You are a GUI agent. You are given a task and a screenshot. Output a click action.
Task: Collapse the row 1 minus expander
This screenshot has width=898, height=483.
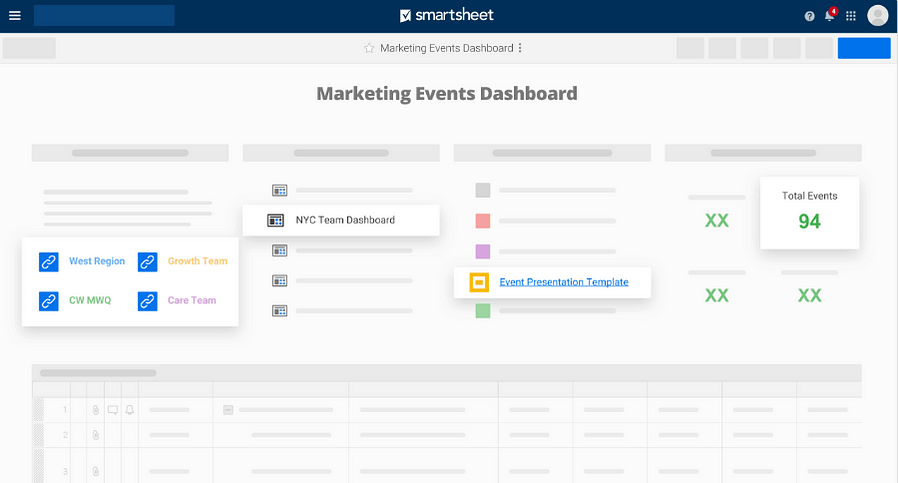point(228,410)
